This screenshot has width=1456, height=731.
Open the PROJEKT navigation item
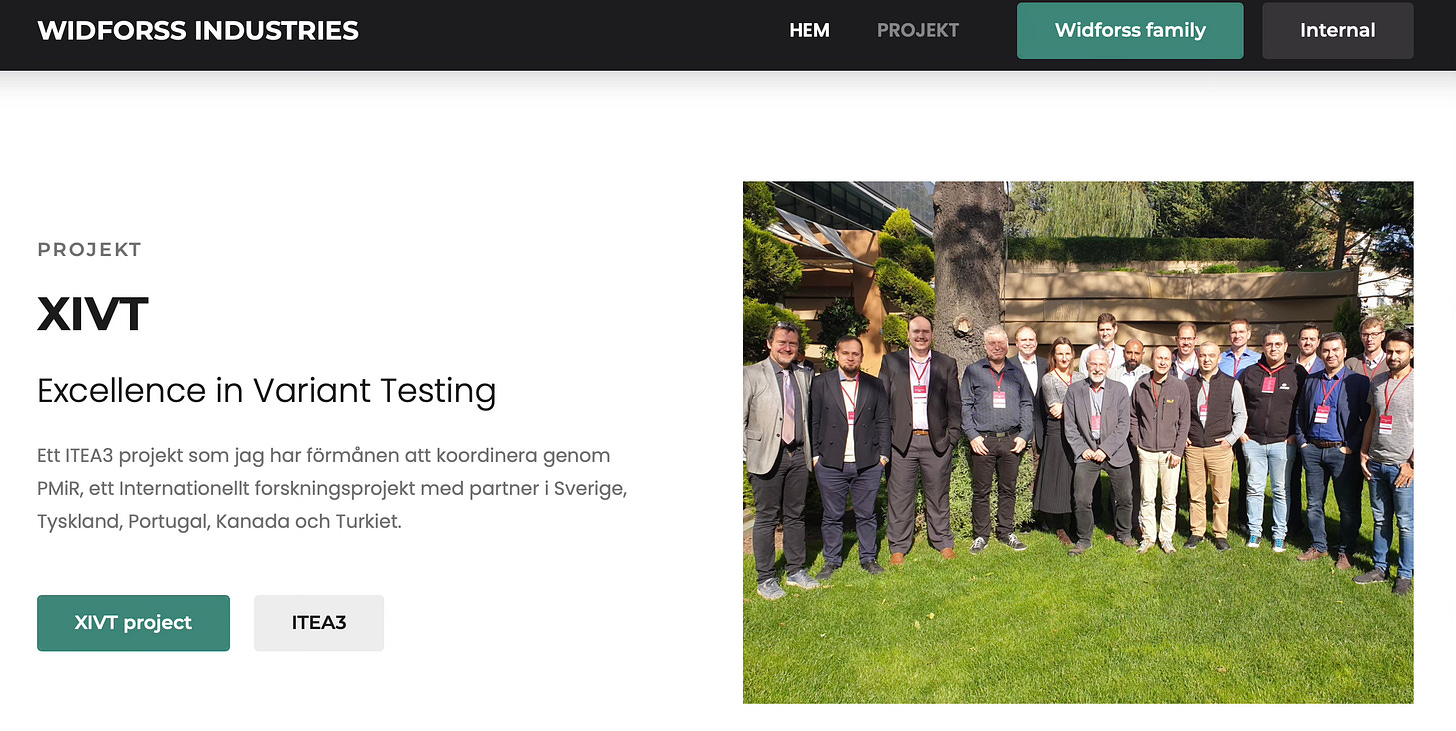[917, 30]
